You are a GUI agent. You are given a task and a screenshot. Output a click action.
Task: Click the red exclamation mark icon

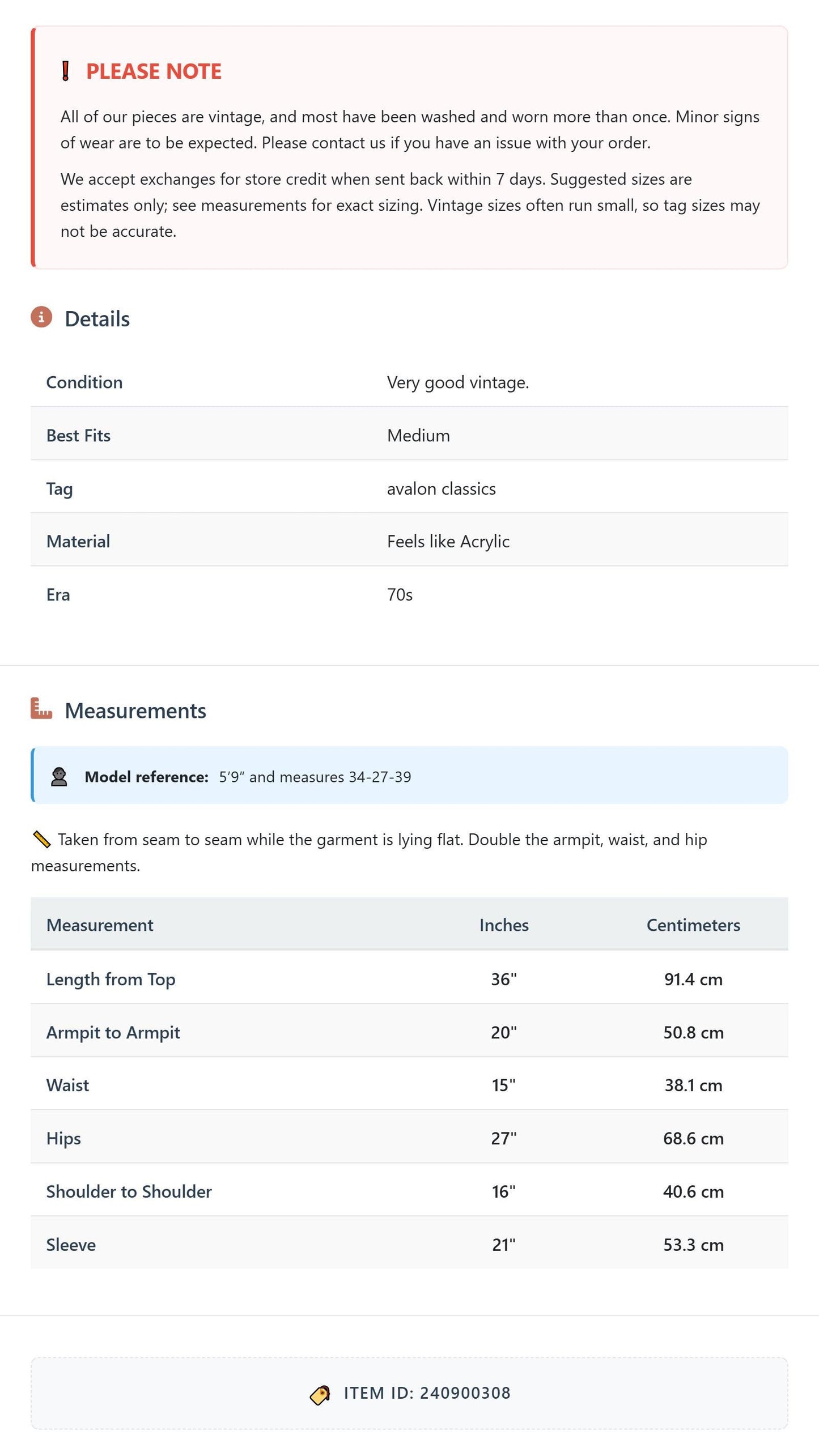point(65,71)
